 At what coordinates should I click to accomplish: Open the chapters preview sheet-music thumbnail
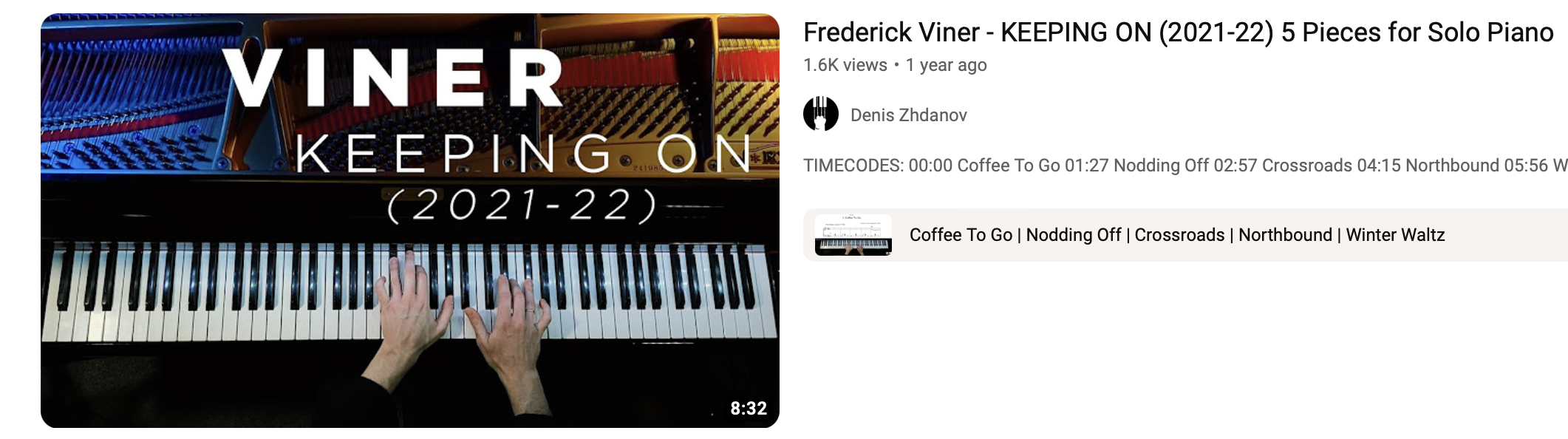pos(853,235)
